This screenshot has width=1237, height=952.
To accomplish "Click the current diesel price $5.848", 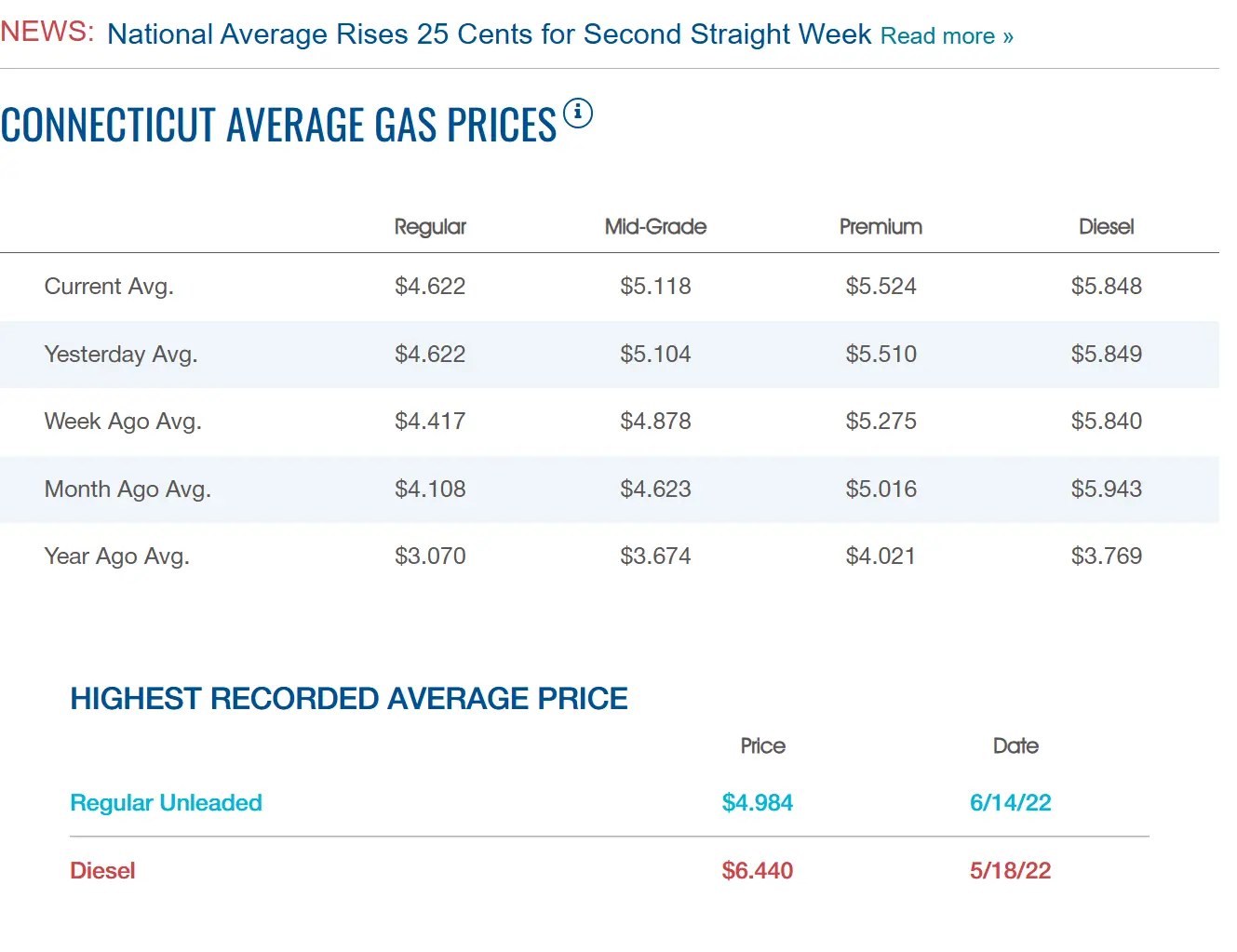I will point(1107,287).
